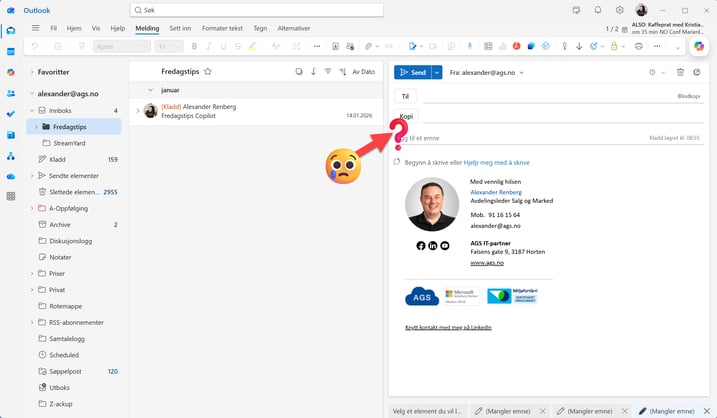Open the People contacts module
717x418 pixels.
[11, 93]
